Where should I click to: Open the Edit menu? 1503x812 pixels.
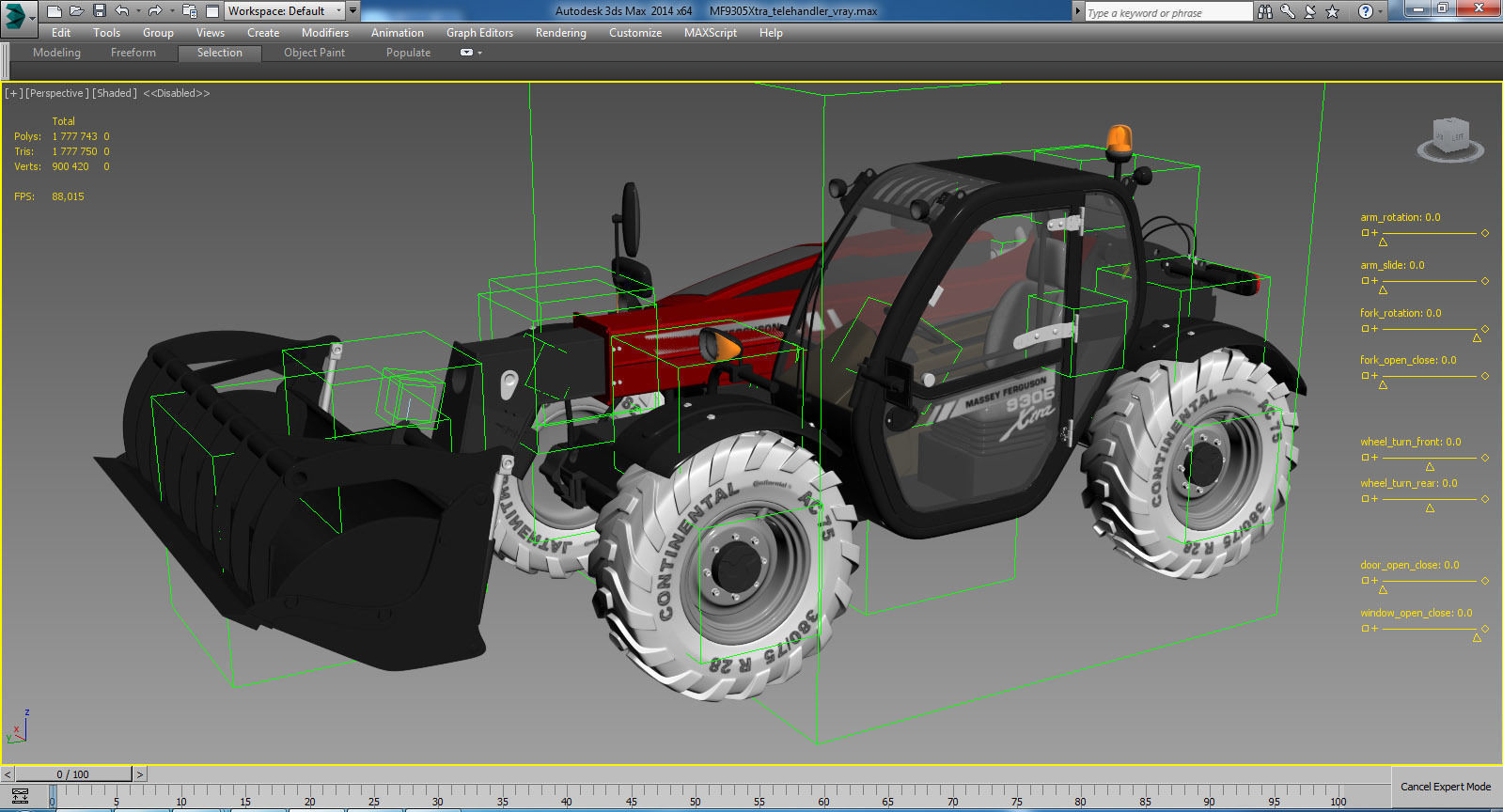61,33
